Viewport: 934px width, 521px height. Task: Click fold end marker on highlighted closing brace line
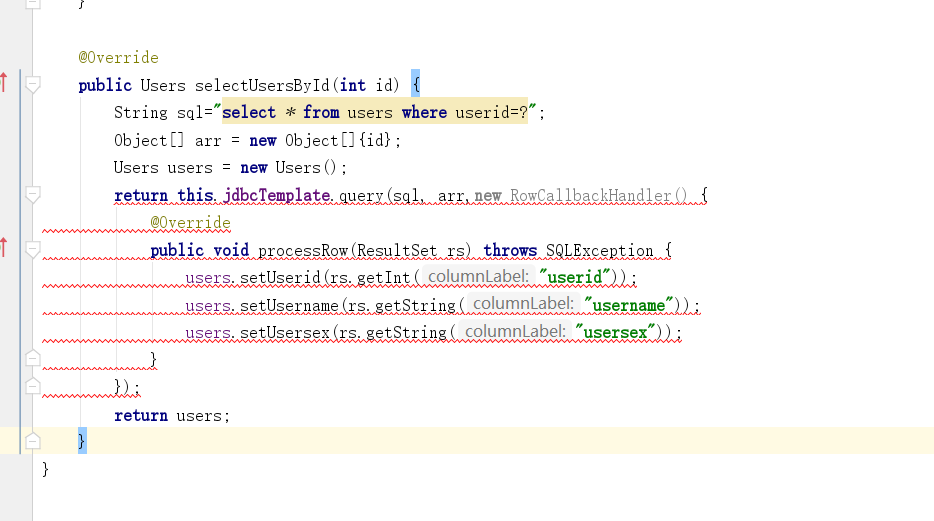pos(33,441)
